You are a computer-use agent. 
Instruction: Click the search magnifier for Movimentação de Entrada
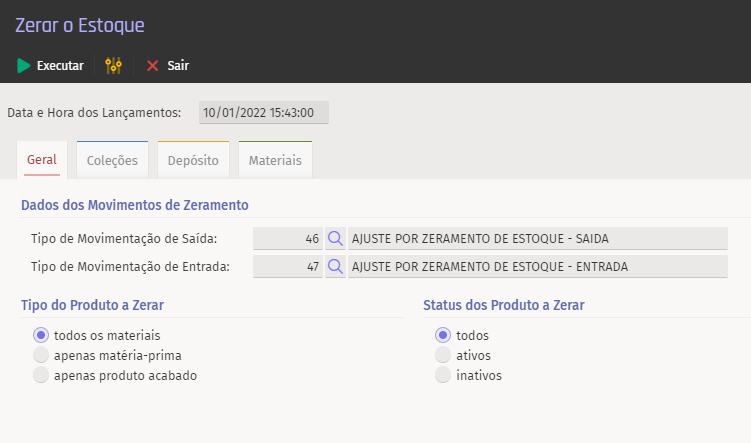click(x=336, y=266)
